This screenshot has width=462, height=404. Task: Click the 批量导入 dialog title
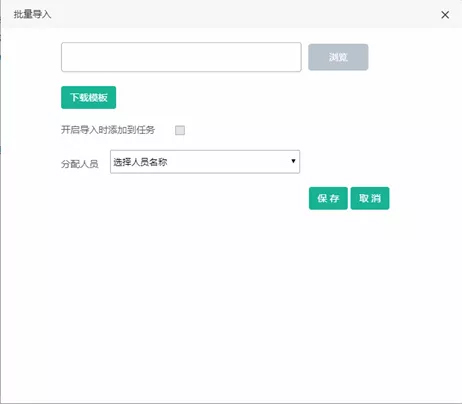pos(32,14)
